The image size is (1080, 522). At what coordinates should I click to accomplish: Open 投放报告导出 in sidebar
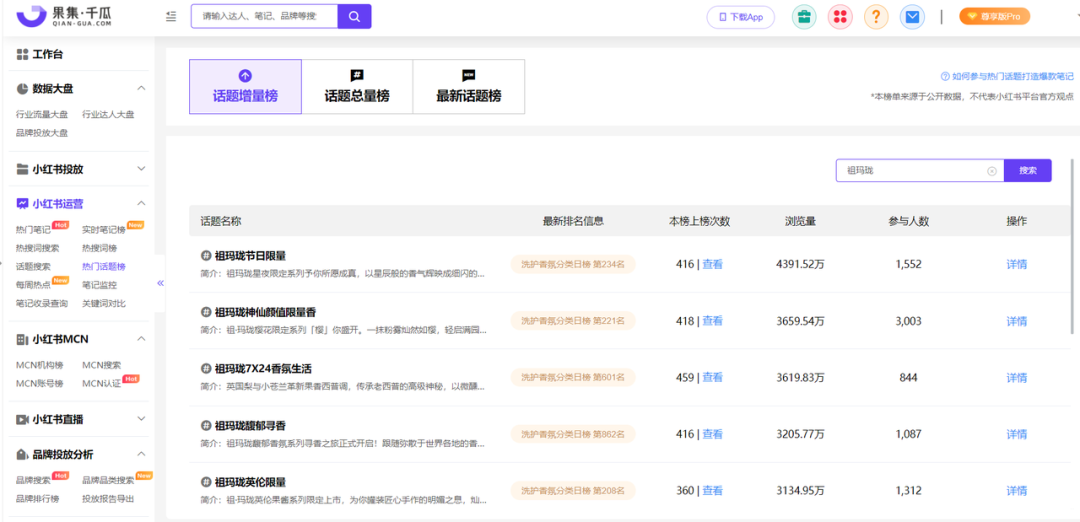pyautogui.click(x=108, y=499)
